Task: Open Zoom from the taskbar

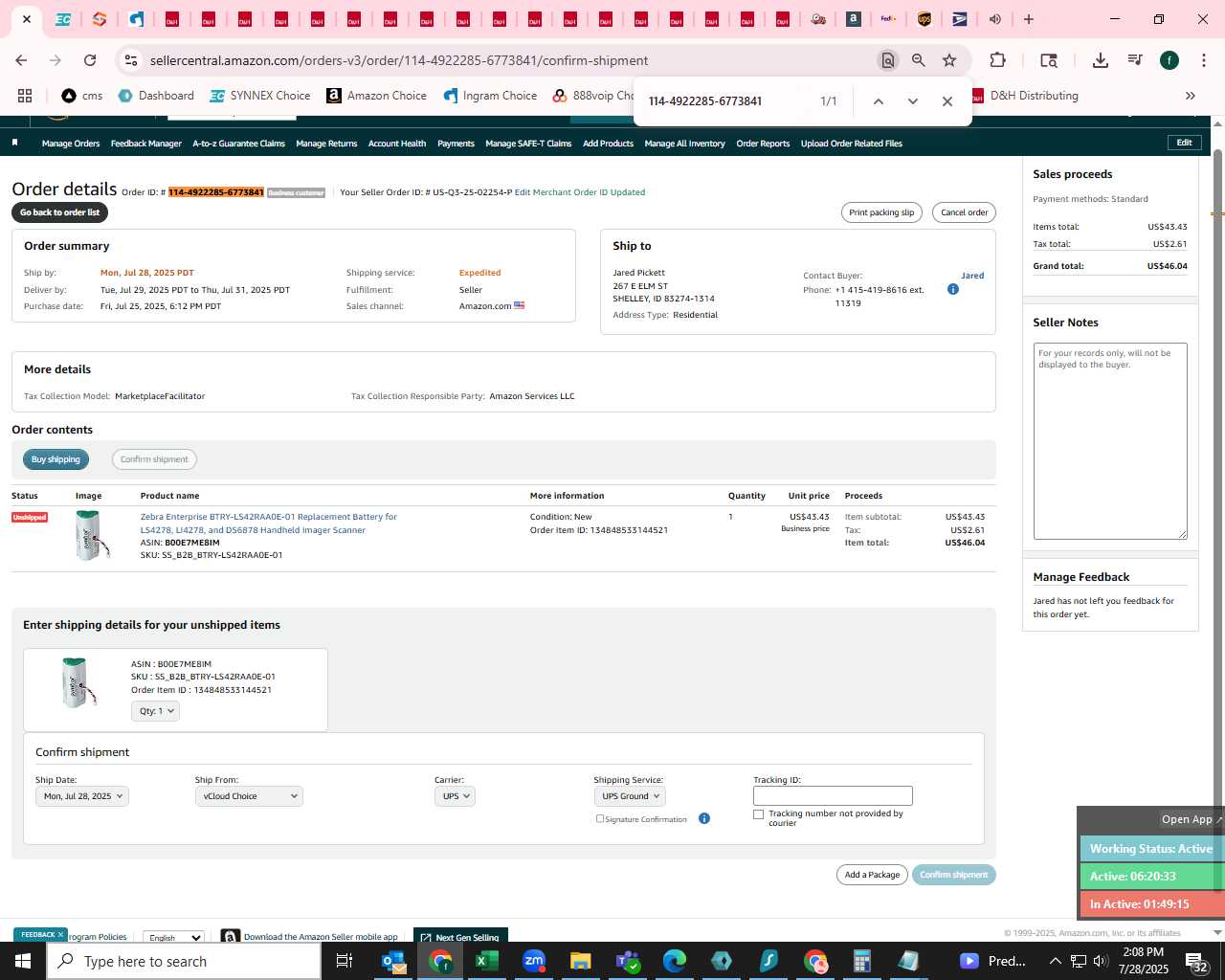Action: pyautogui.click(x=534, y=961)
